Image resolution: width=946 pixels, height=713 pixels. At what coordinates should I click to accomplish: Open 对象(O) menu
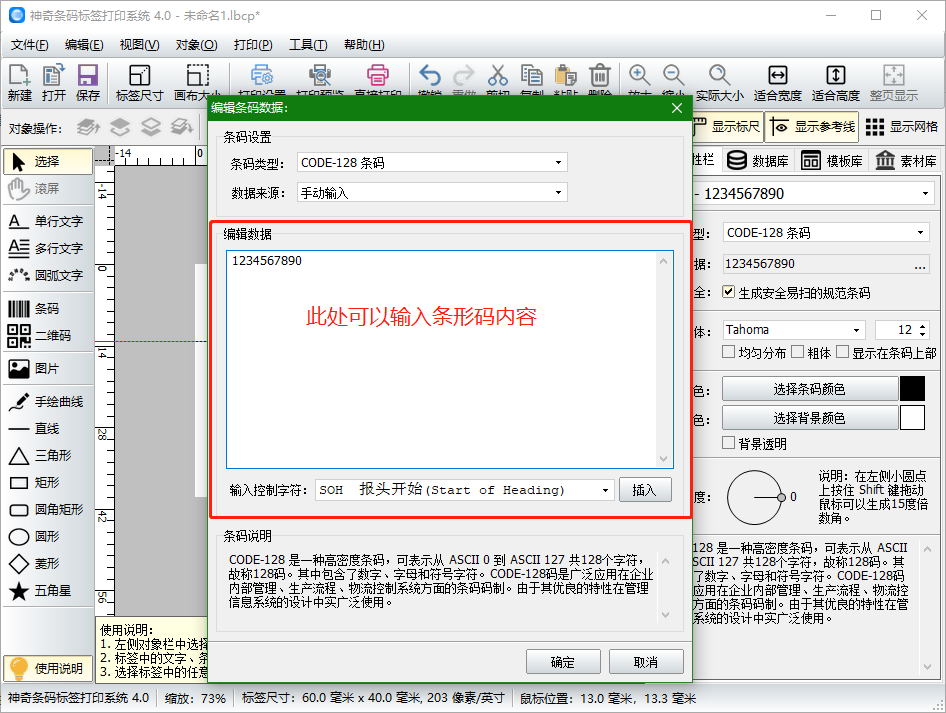(196, 45)
